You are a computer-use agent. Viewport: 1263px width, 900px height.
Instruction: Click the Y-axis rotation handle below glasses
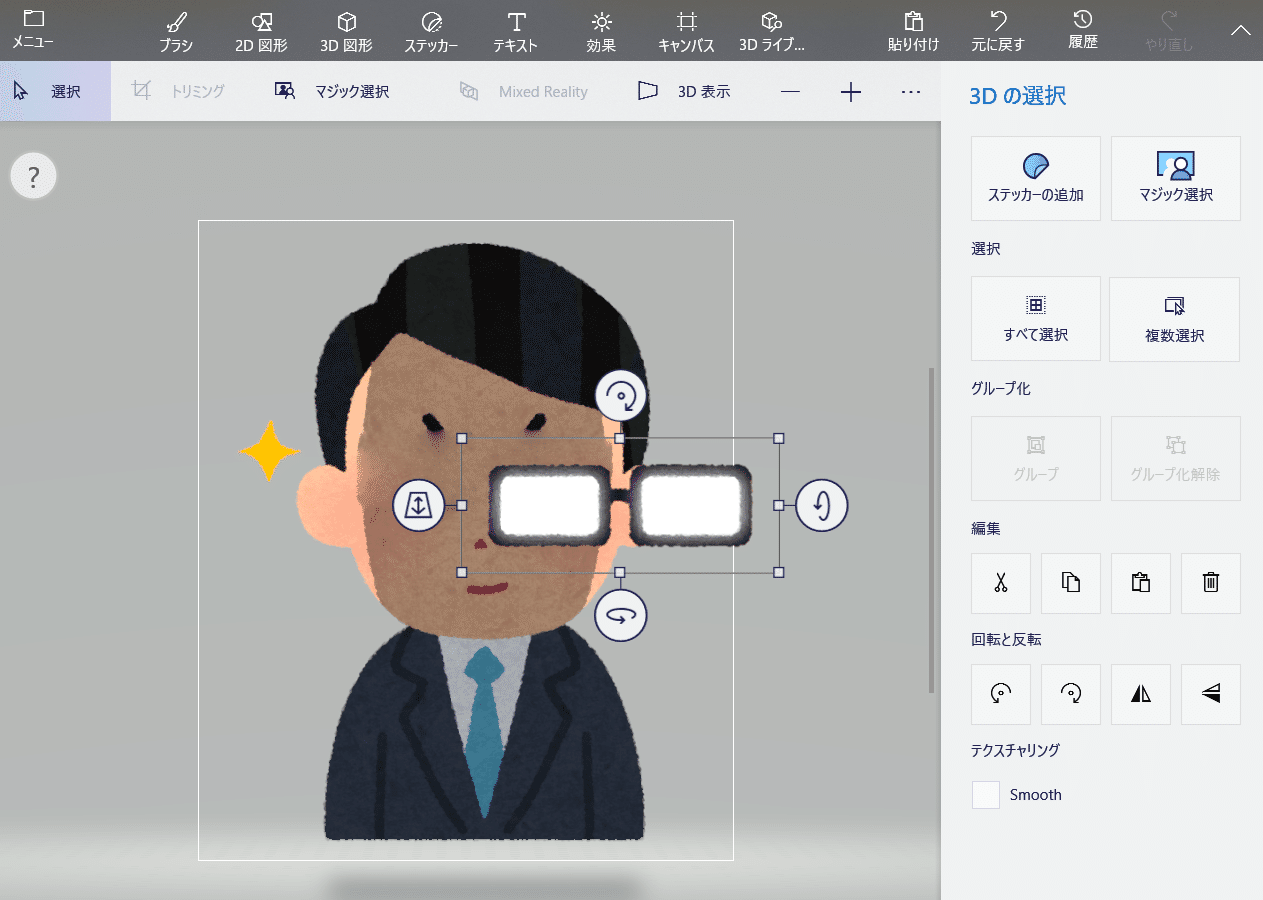(x=621, y=616)
